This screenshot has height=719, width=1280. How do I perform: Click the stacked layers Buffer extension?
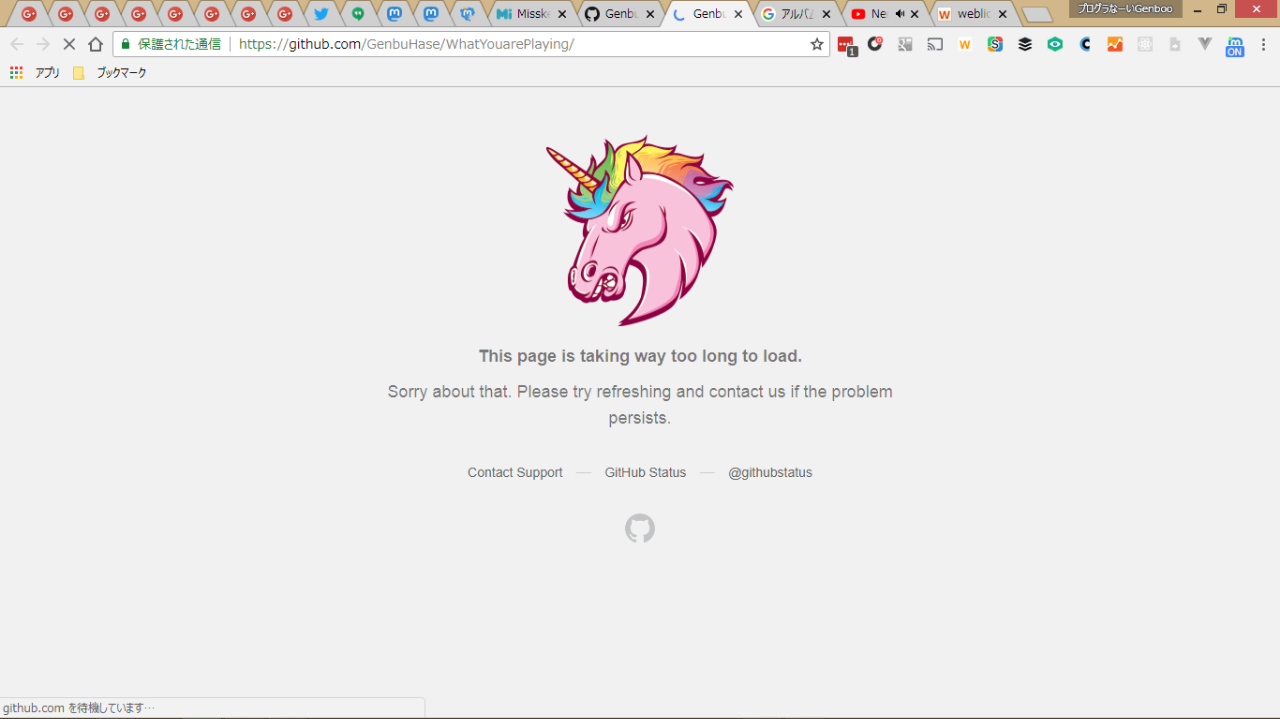click(x=1025, y=44)
